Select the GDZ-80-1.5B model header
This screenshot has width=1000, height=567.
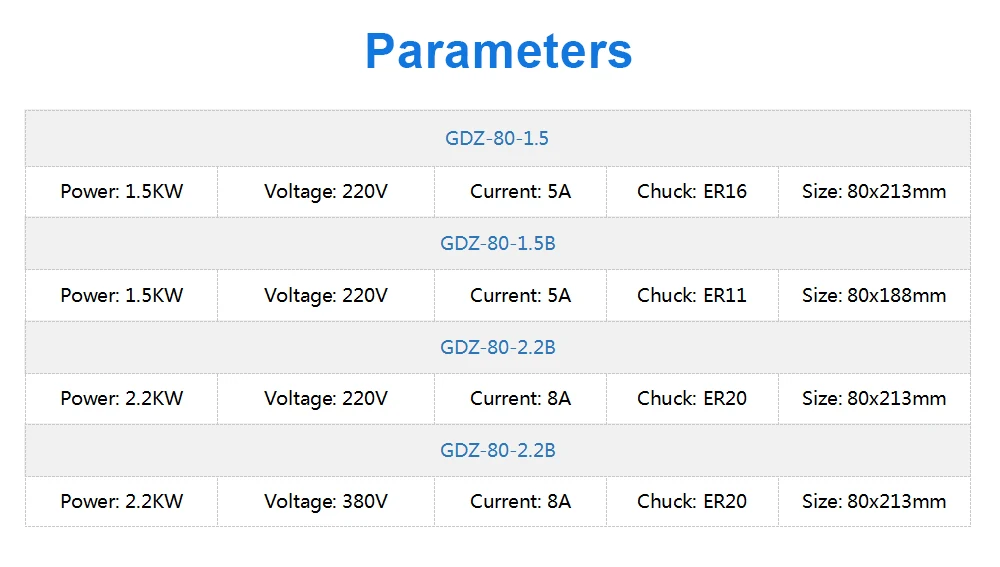497,243
